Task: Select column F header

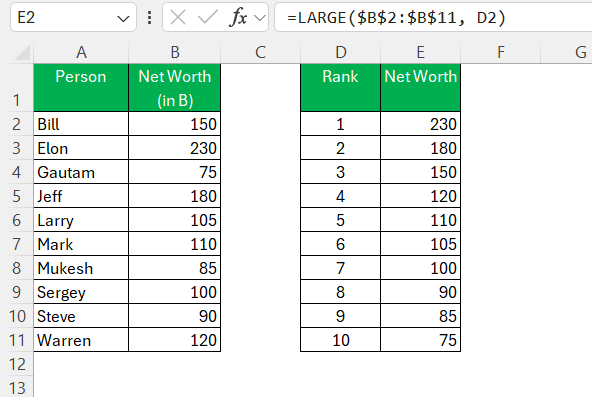Action: click(x=501, y=52)
